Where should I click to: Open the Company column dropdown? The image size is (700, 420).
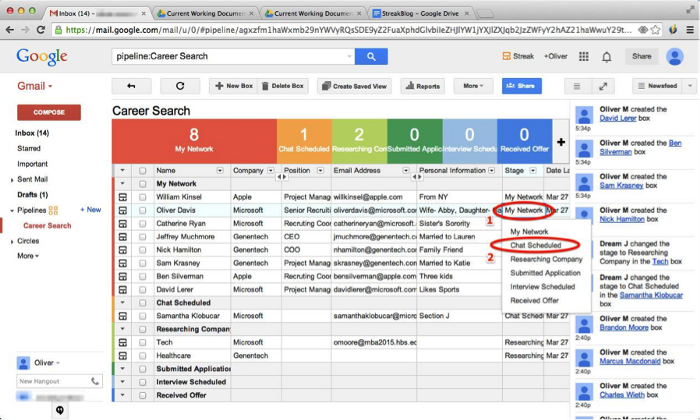pos(271,170)
